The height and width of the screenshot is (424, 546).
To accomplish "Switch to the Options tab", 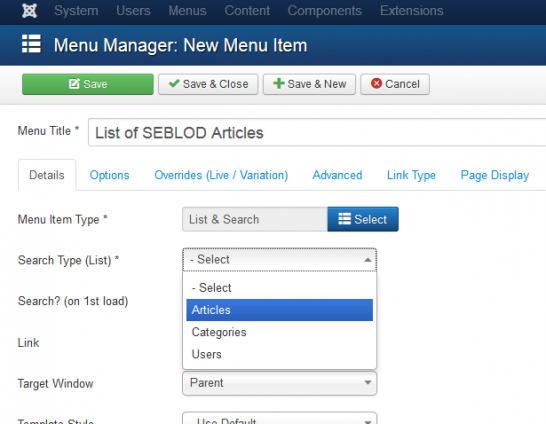I will (109, 175).
